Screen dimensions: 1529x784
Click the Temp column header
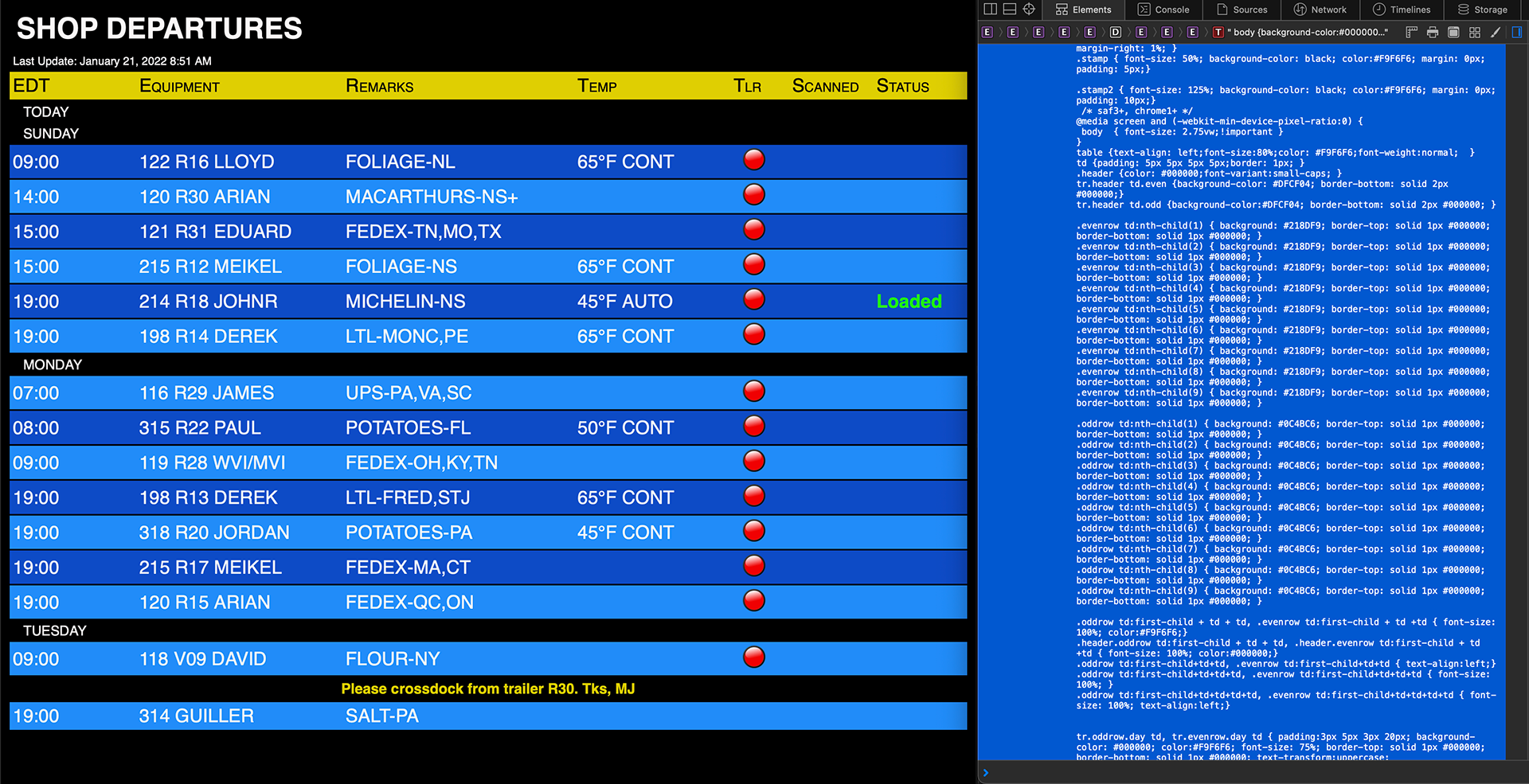point(597,86)
